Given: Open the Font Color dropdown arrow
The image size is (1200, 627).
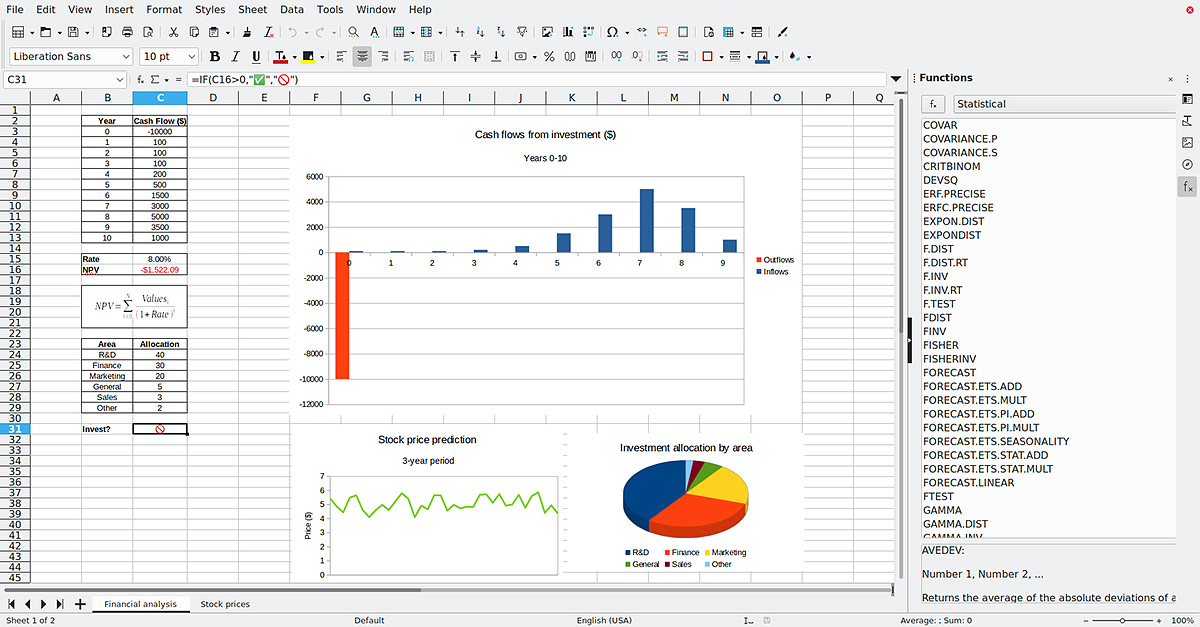Looking at the screenshot, I should coord(293,57).
